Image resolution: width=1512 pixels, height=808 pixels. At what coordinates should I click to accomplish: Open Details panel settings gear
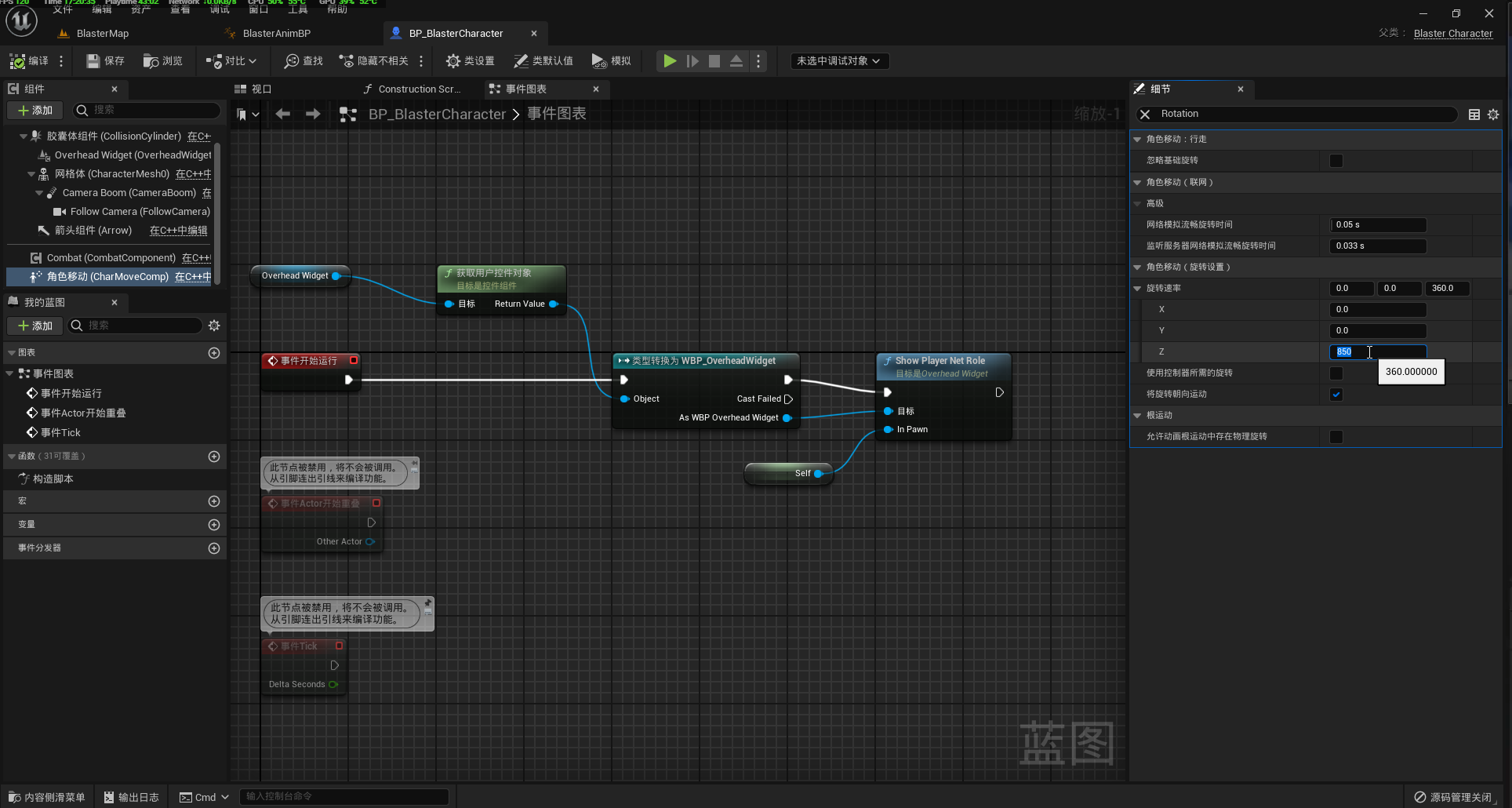click(x=1493, y=115)
